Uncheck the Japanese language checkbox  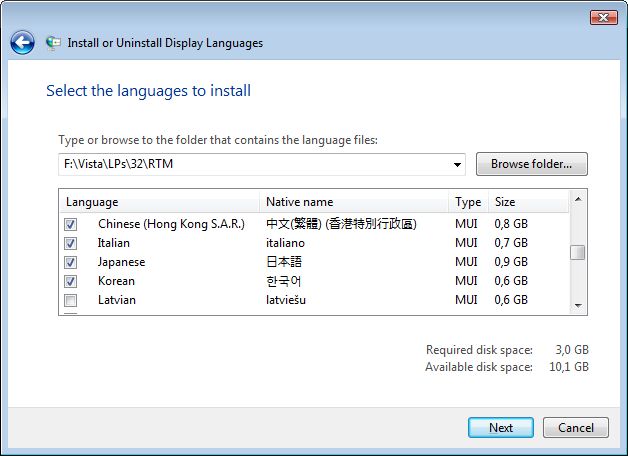(70, 262)
